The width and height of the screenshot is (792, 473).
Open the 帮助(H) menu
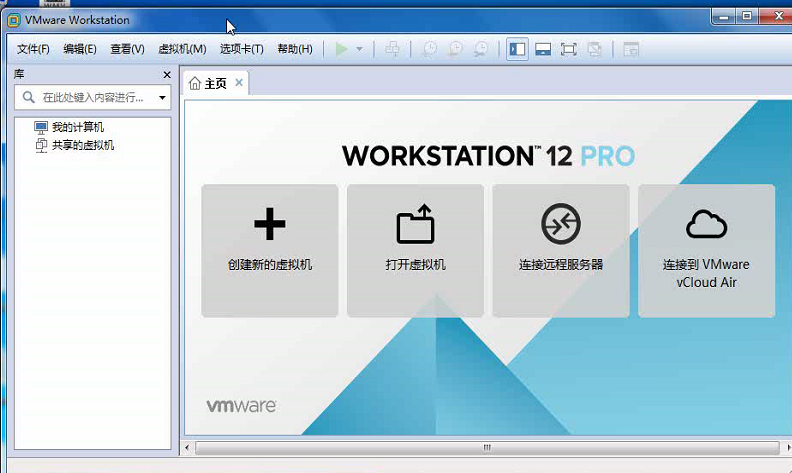[295, 49]
